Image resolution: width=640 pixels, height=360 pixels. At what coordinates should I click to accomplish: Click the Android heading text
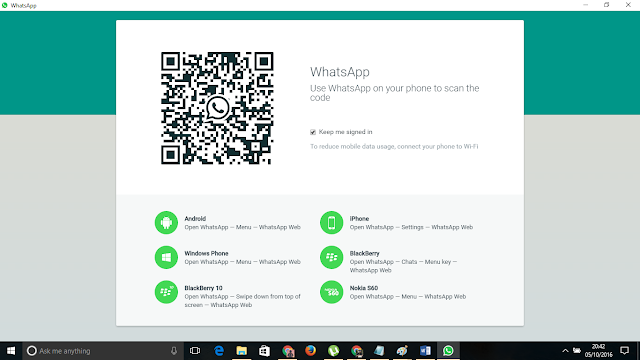point(195,219)
